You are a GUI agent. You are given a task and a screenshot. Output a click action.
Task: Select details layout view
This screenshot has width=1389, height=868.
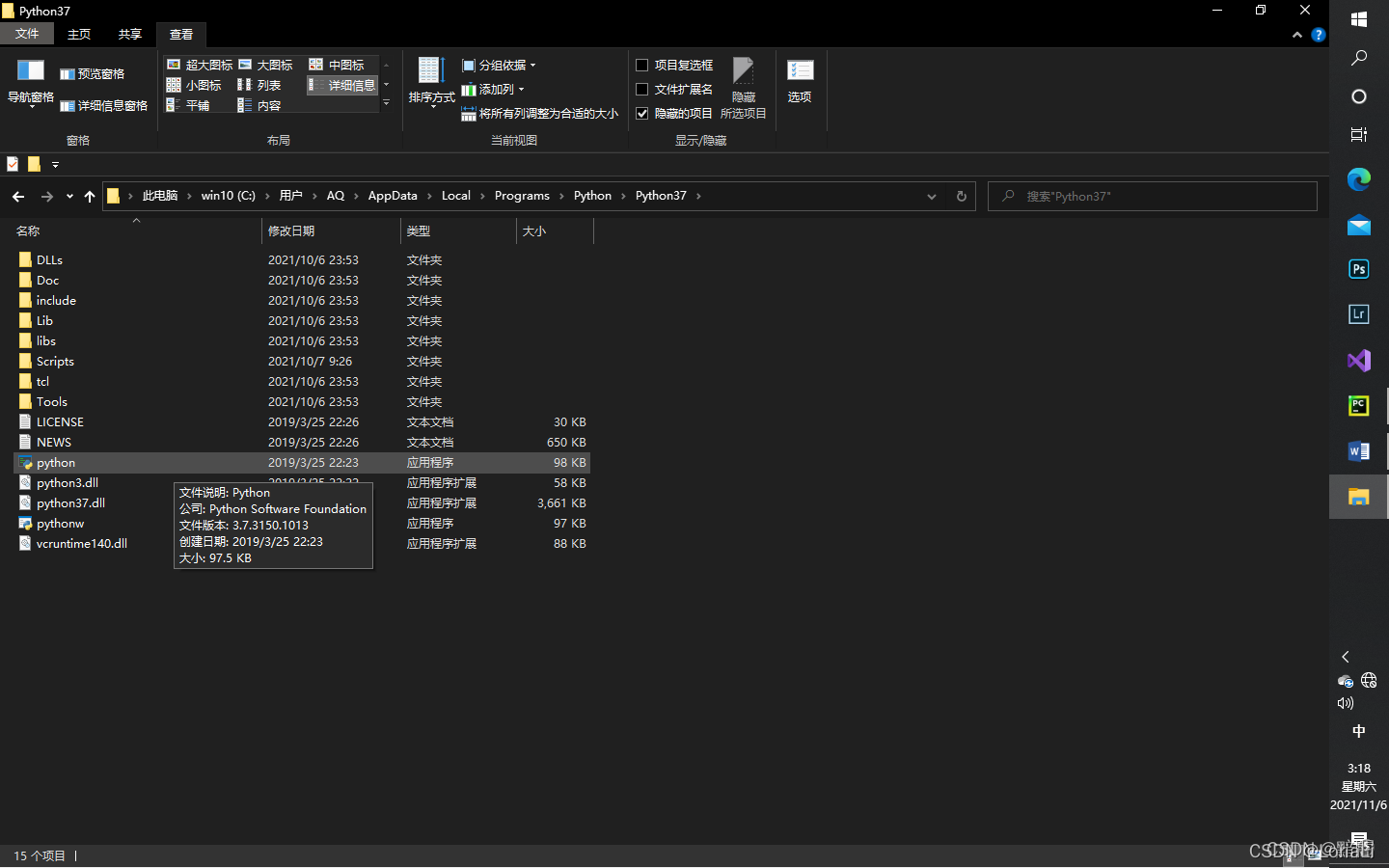342,85
